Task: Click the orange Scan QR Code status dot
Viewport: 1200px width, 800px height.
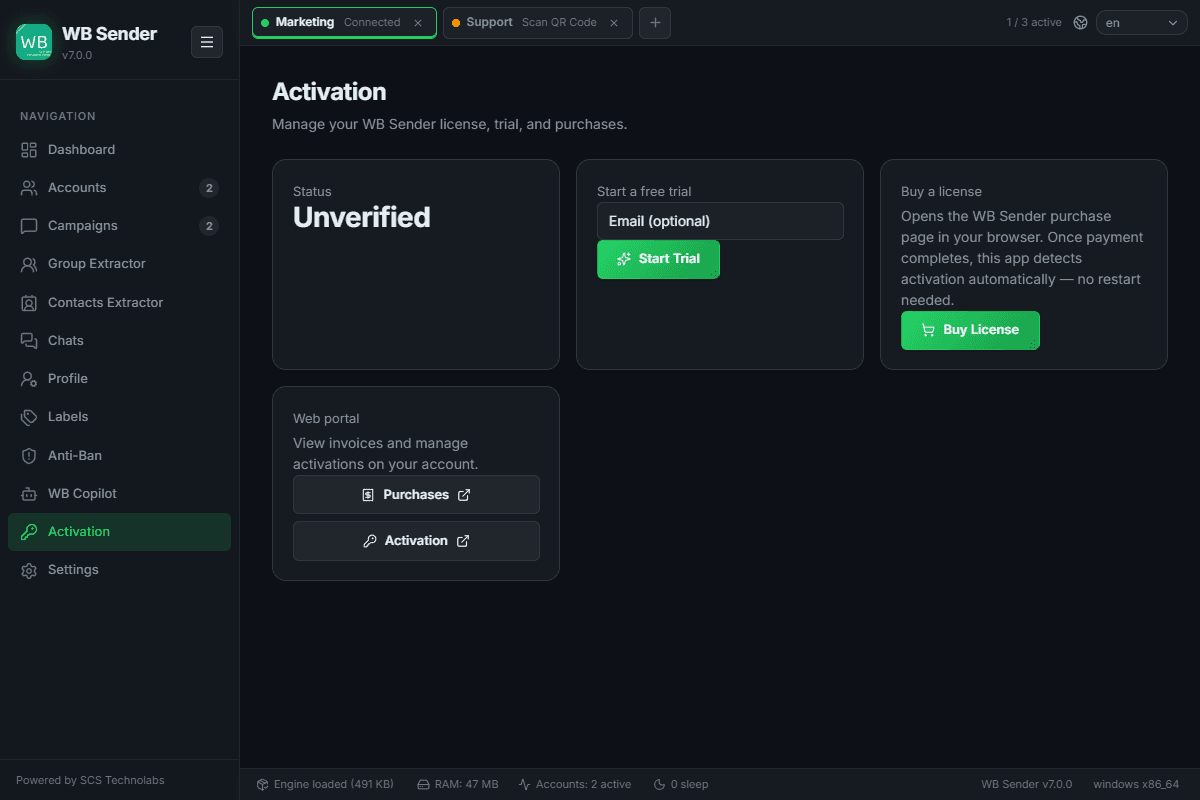Action: [x=456, y=22]
